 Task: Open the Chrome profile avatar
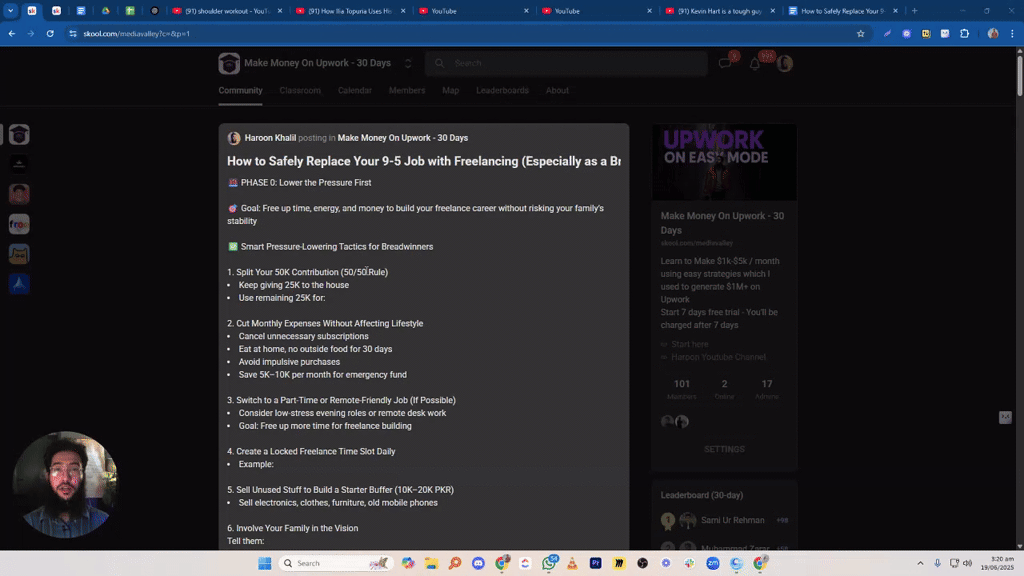(993, 33)
